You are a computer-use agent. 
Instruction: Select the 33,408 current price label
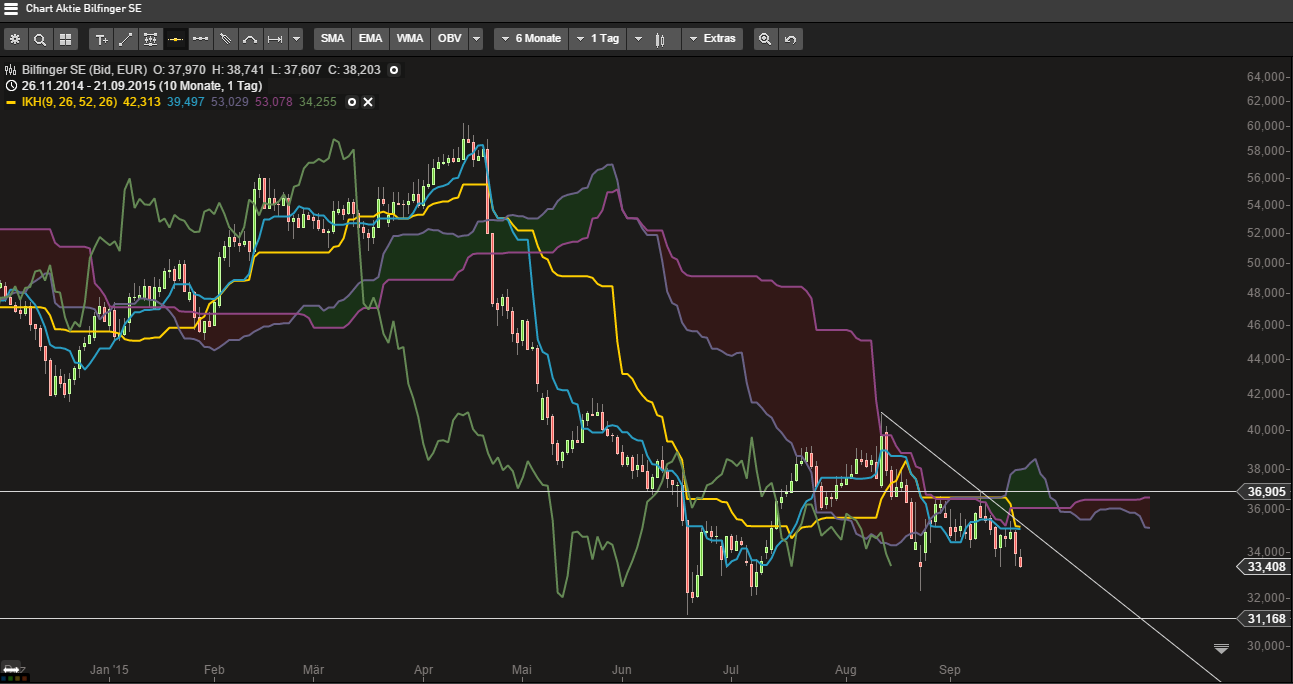tap(1266, 567)
